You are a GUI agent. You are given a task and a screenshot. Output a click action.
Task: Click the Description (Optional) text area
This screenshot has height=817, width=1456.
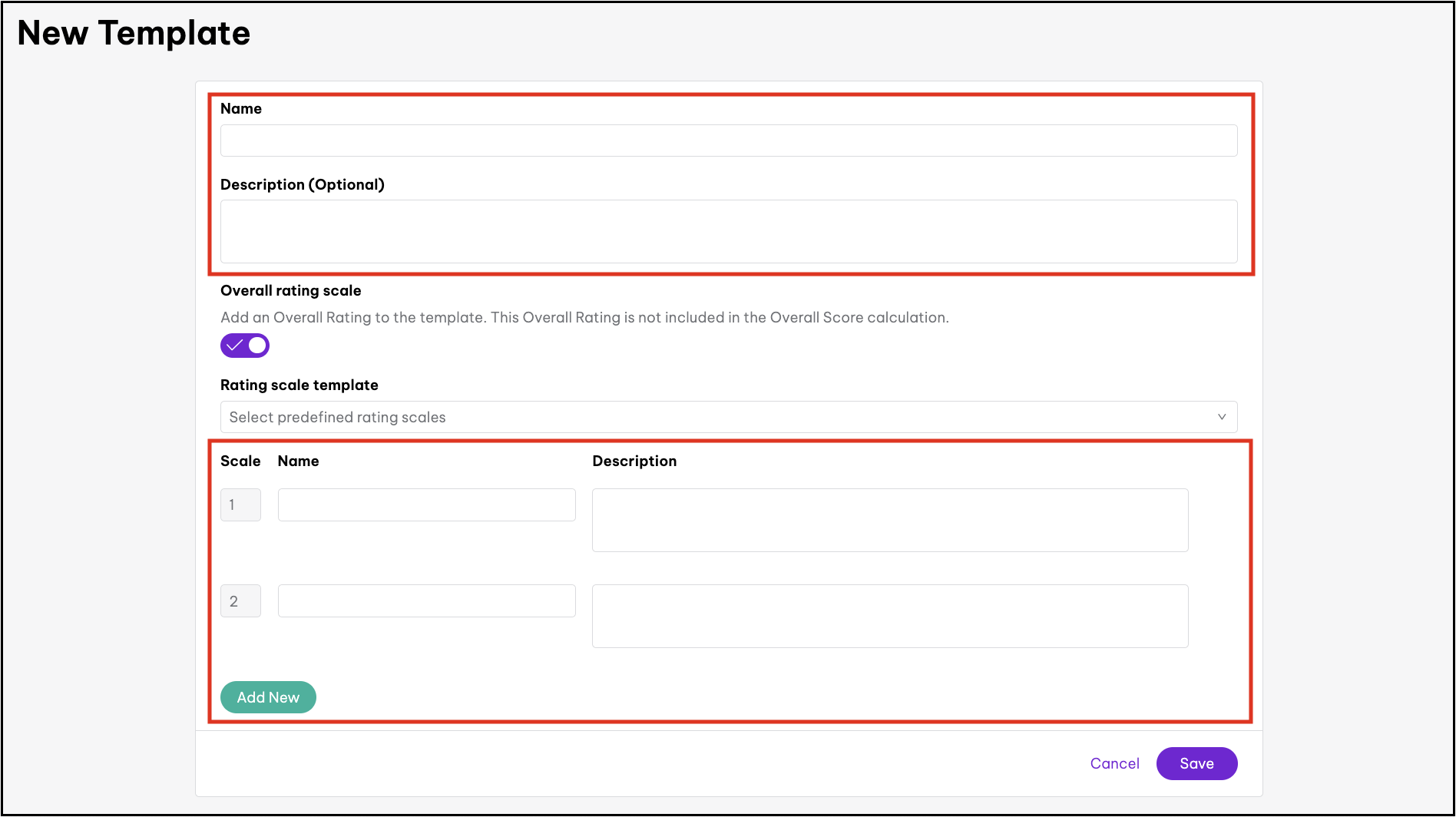pos(728,231)
